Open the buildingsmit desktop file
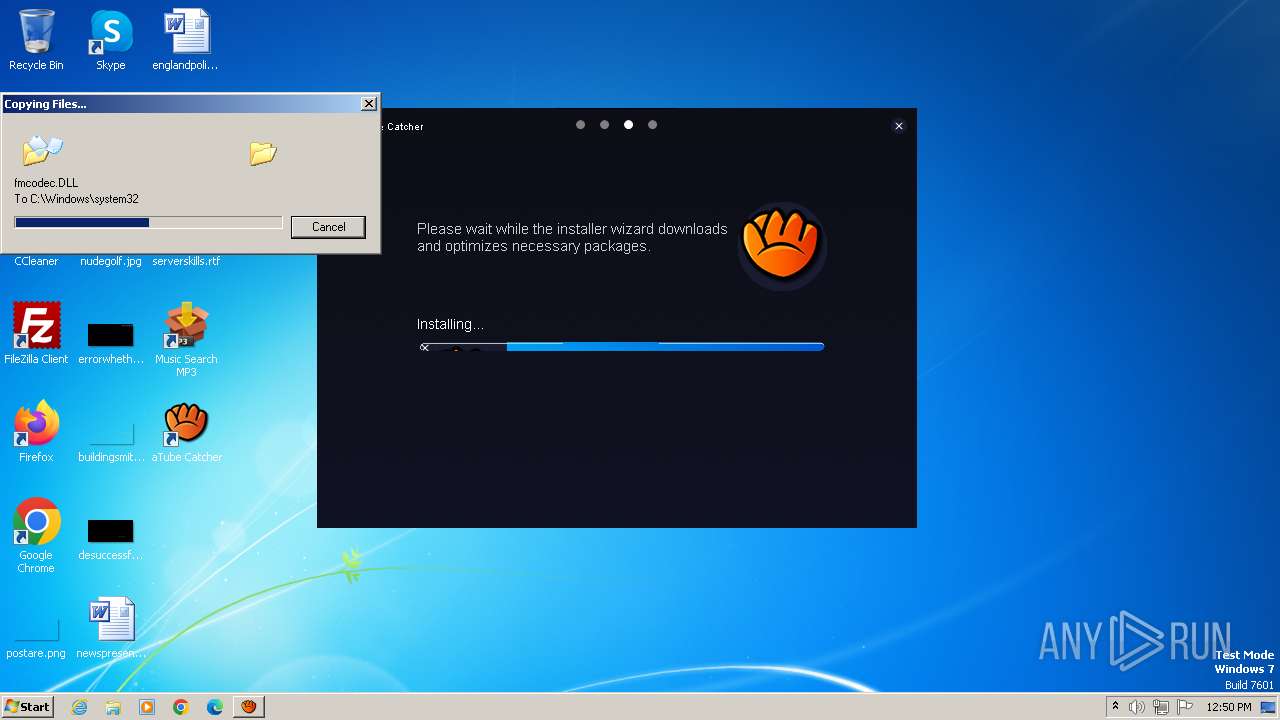The height and width of the screenshot is (720, 1280). 110,441
